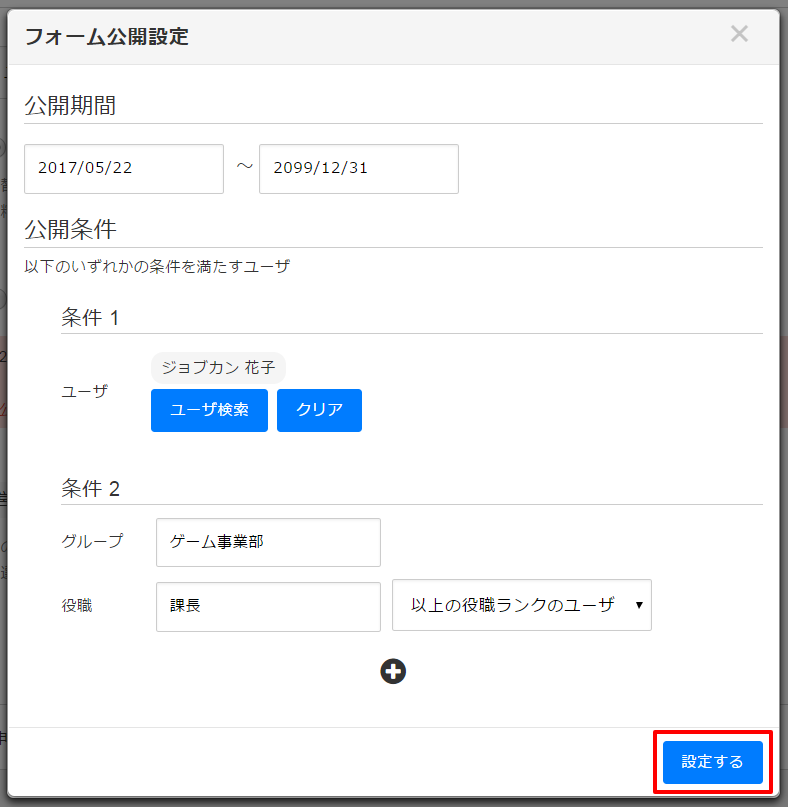Click the ユーザ label in 条件 1

(84, 391)
